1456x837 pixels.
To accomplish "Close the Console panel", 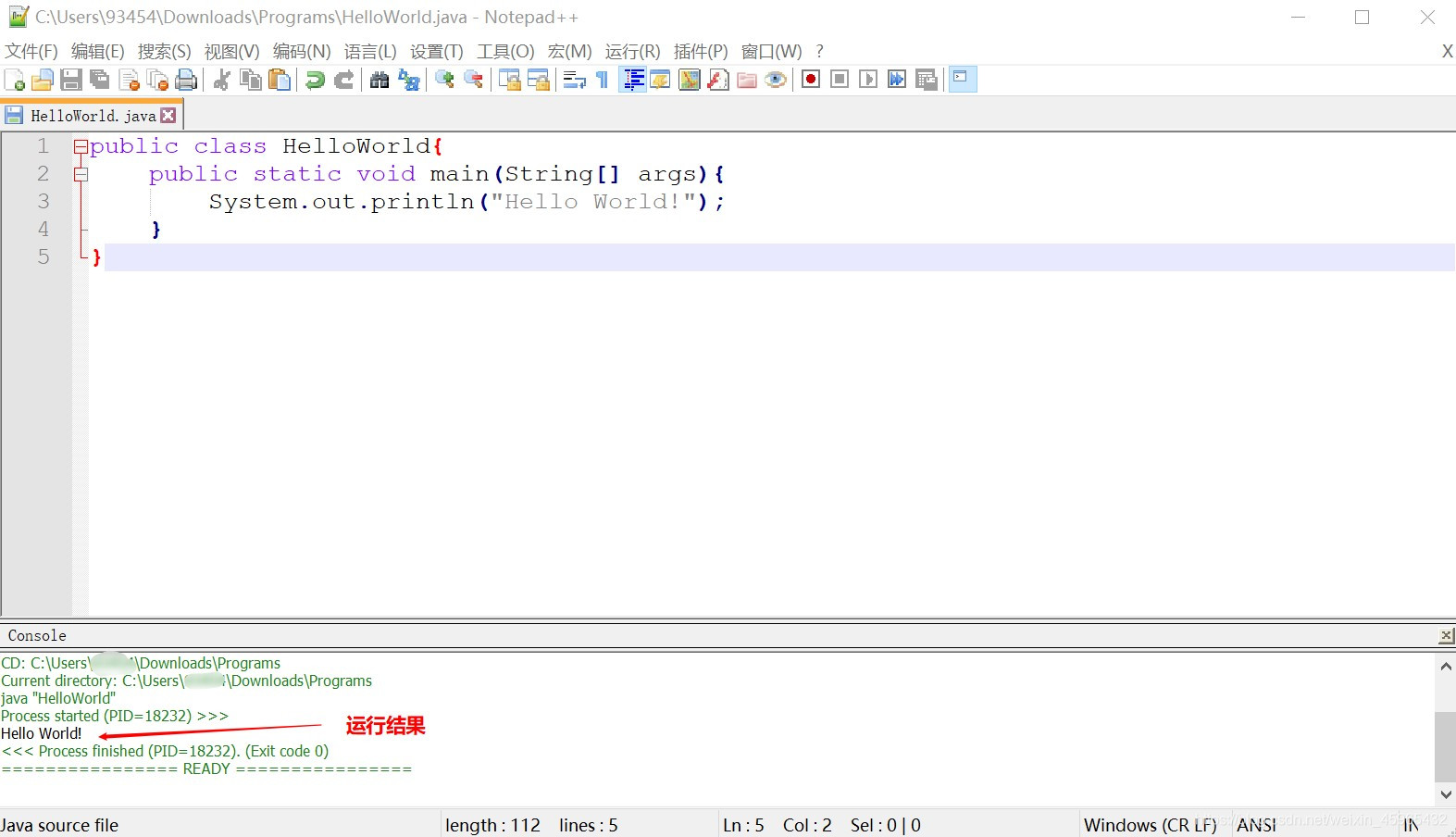I will pos(1446,635).
